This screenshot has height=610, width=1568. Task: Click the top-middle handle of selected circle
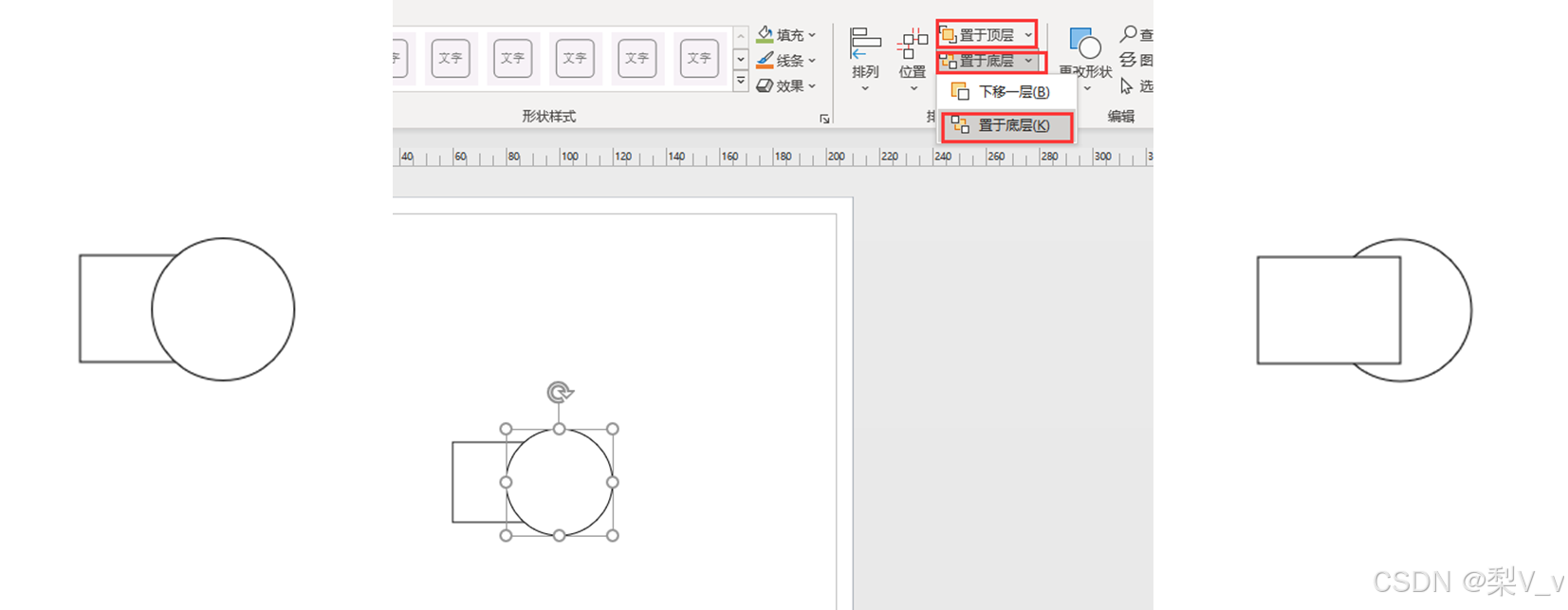(x=560, y=429)
